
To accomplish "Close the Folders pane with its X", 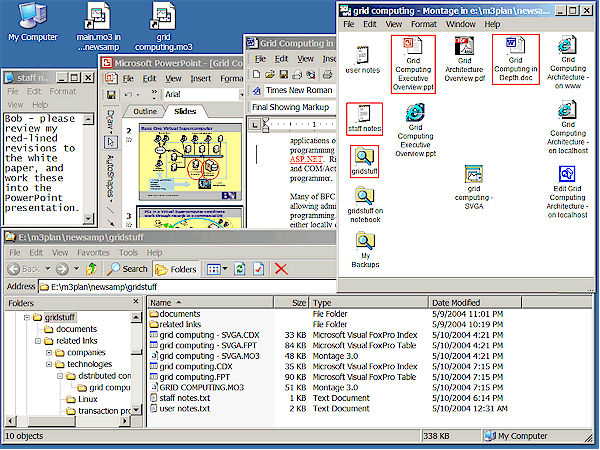I will (x=136, y=302).
